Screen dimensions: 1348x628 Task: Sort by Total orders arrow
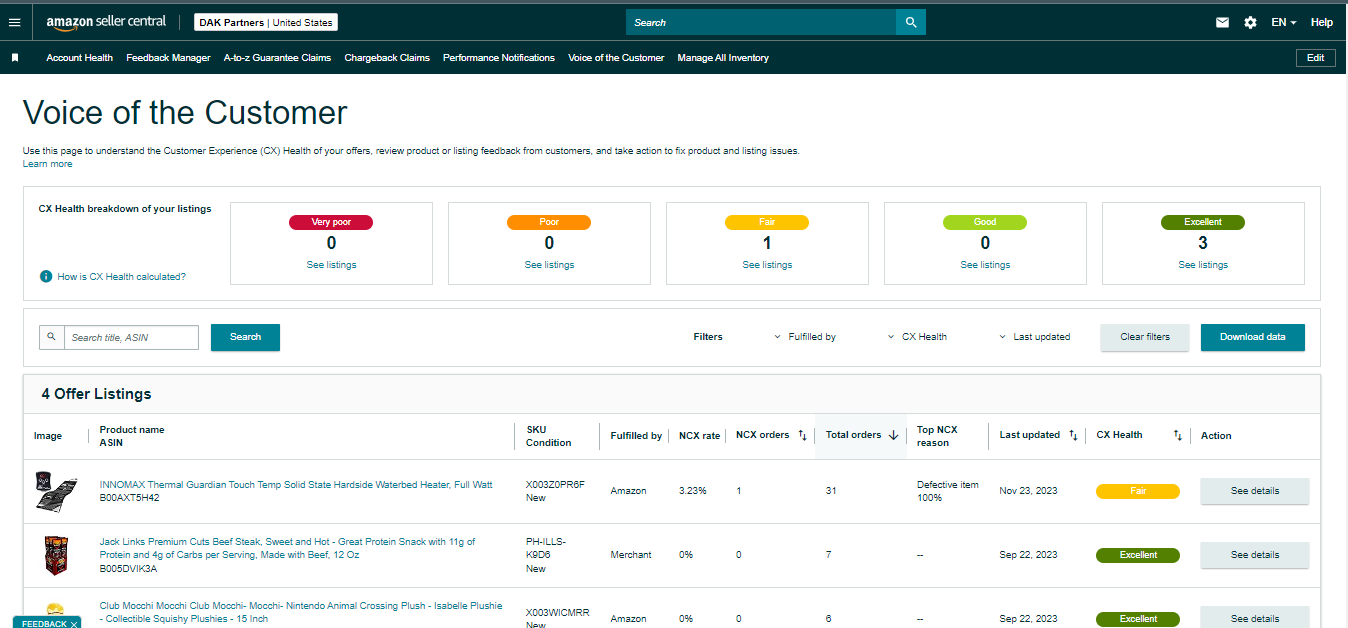point(893,435)
